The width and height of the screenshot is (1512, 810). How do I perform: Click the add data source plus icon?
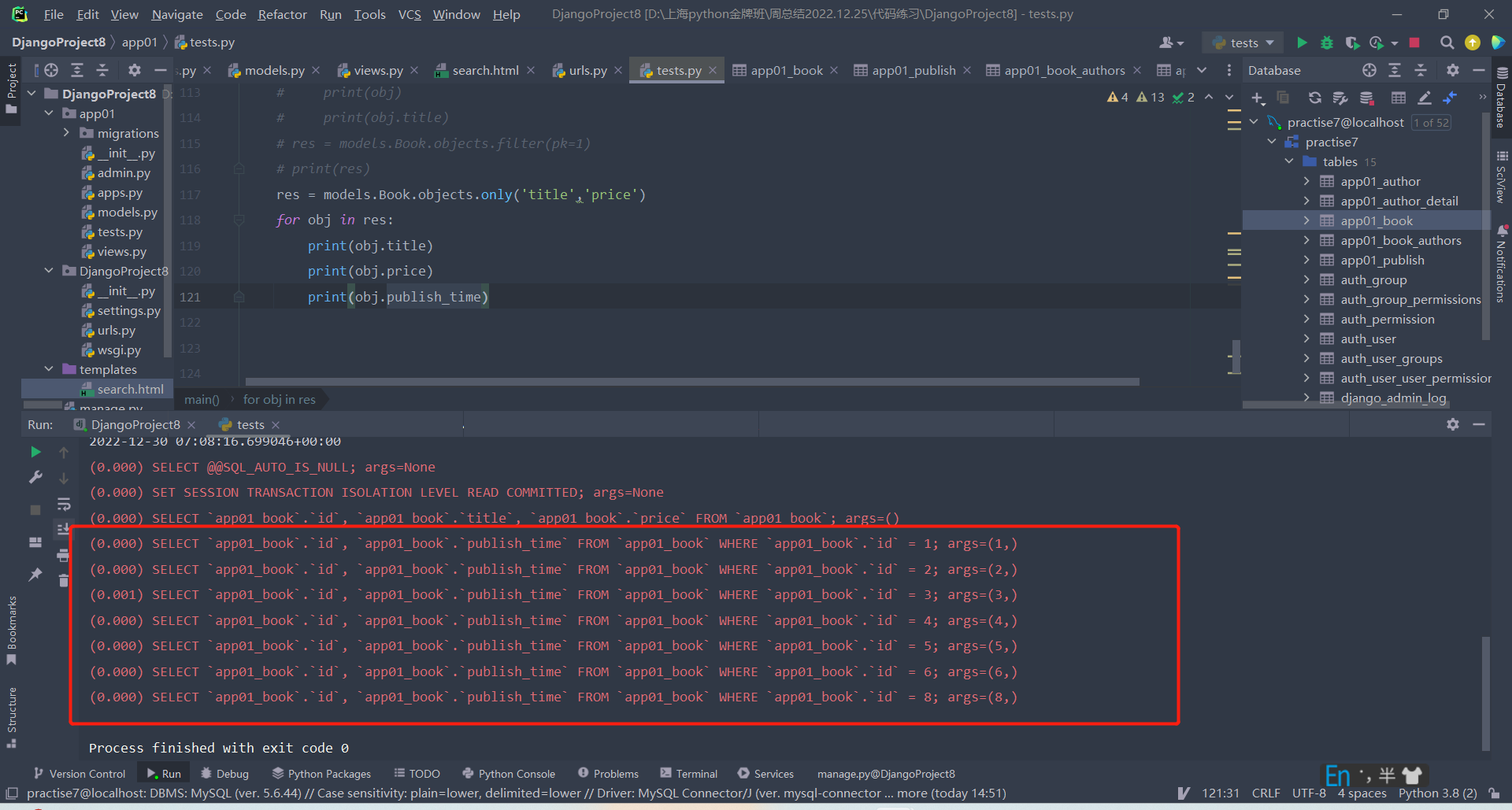[x=1258, y=98]
